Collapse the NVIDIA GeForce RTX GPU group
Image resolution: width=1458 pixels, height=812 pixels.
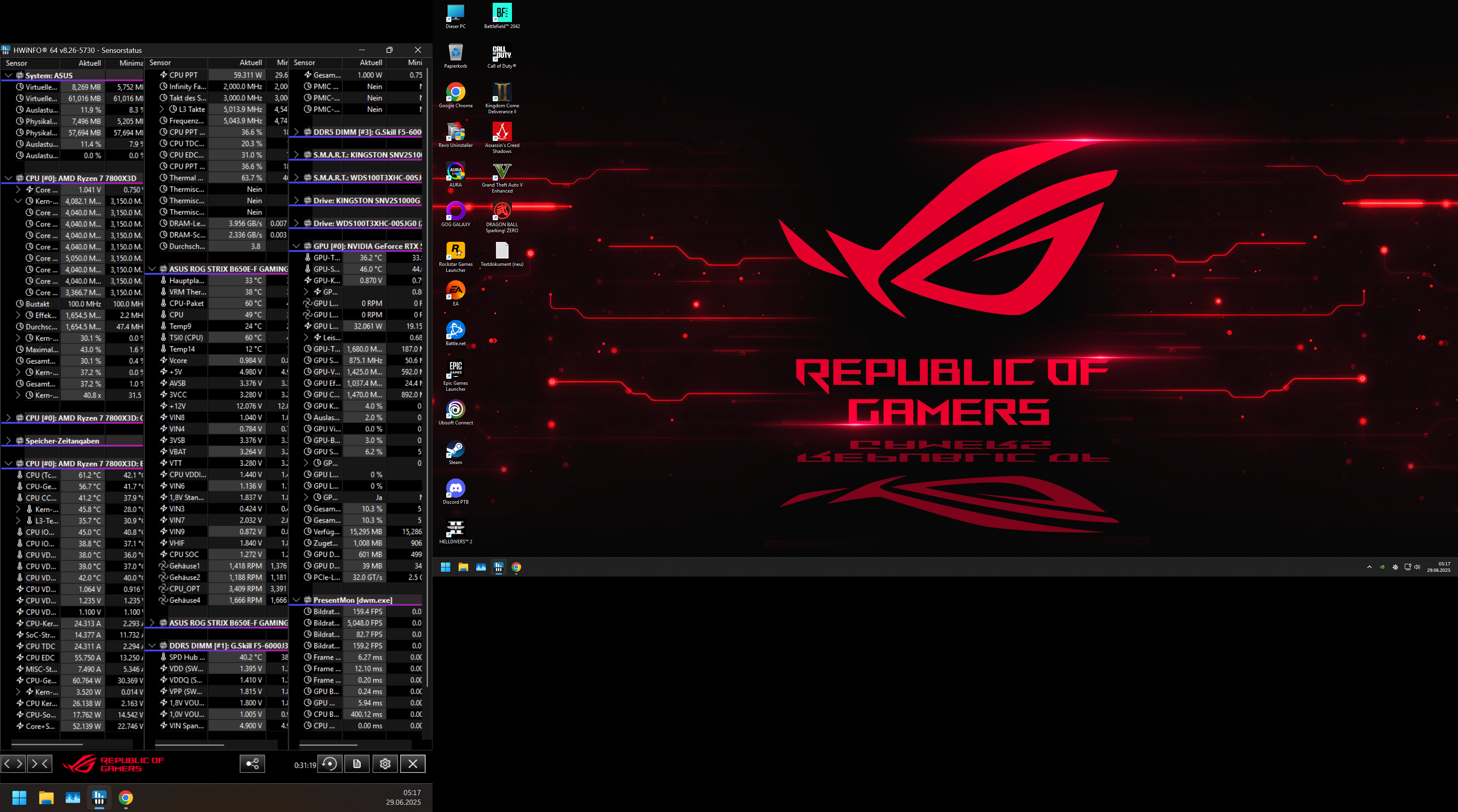point(296,246)
